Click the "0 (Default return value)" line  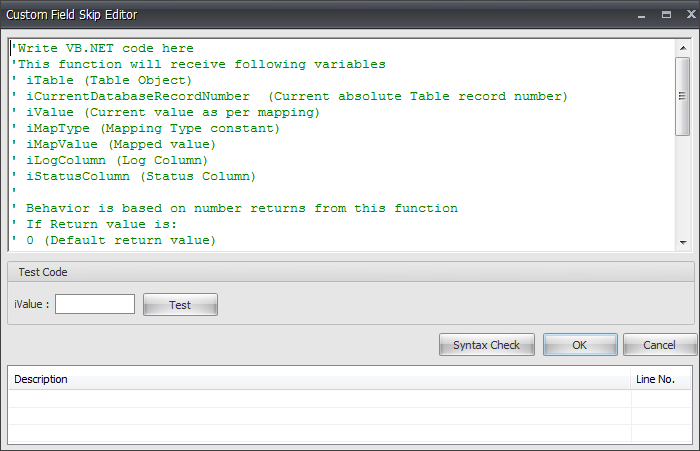114,241
